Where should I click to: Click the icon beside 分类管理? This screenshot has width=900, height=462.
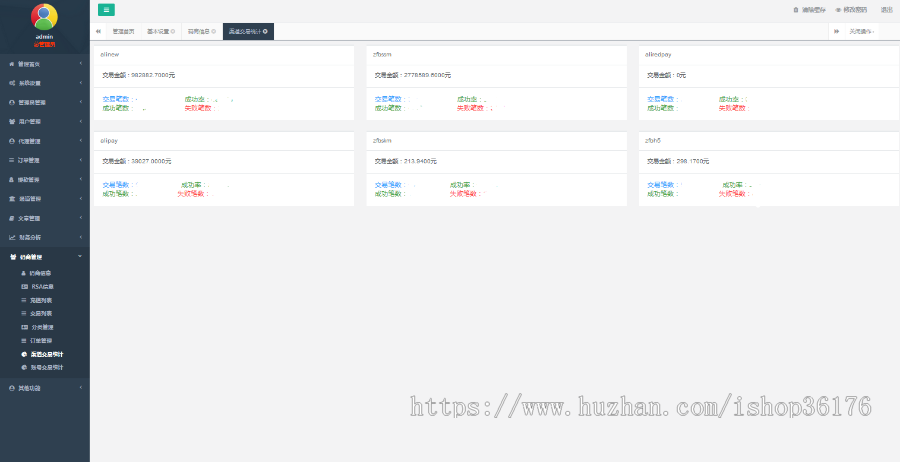(x=24, y=327)
